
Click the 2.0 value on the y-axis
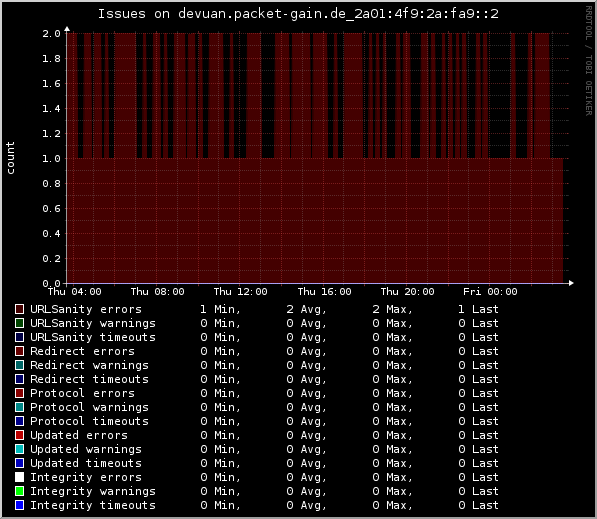(x=51, y=34)
